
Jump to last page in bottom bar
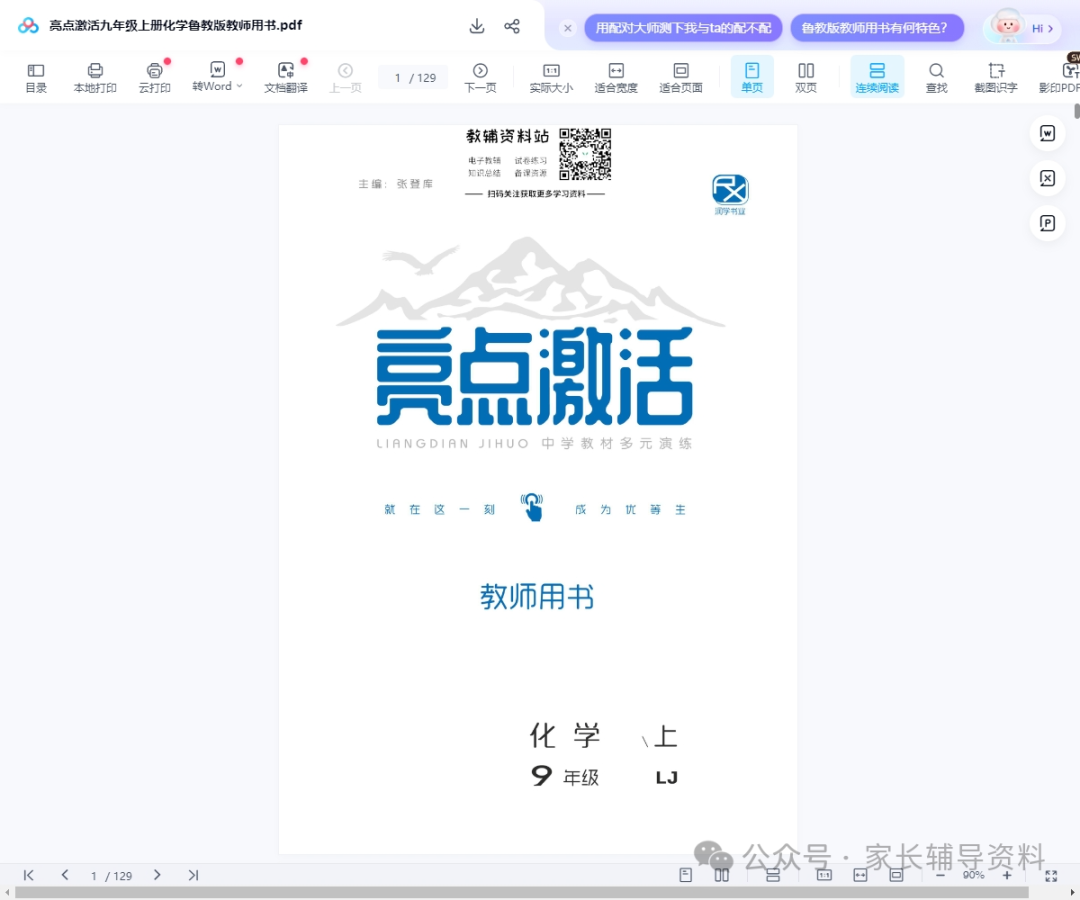pyautogui.click(x=194, y=875)
